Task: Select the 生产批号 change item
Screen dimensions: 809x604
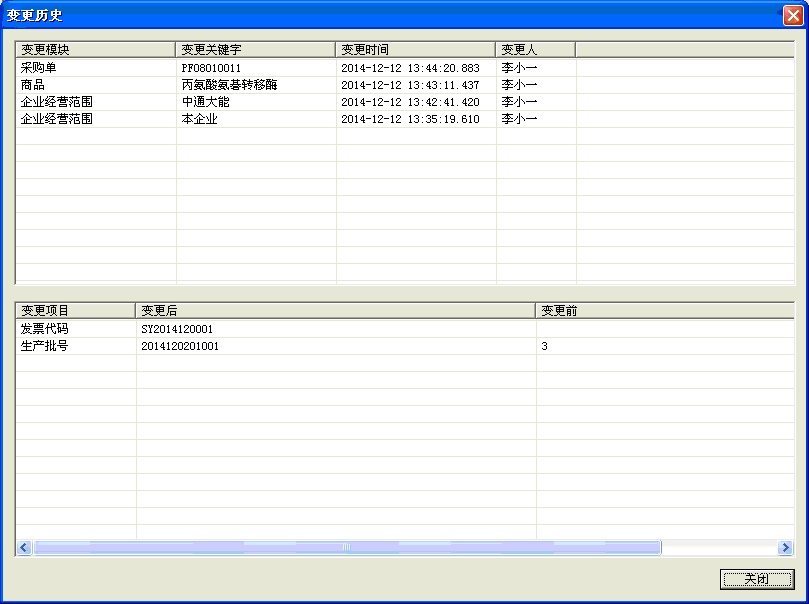Action: (x=44, y=346)
